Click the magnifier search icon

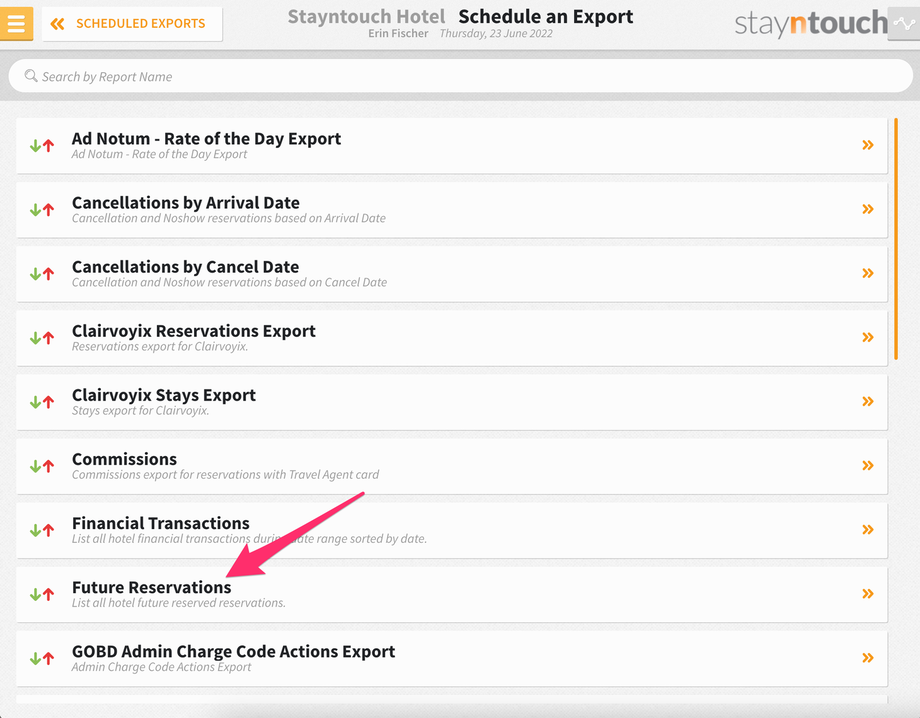click(x=31, y=76)
